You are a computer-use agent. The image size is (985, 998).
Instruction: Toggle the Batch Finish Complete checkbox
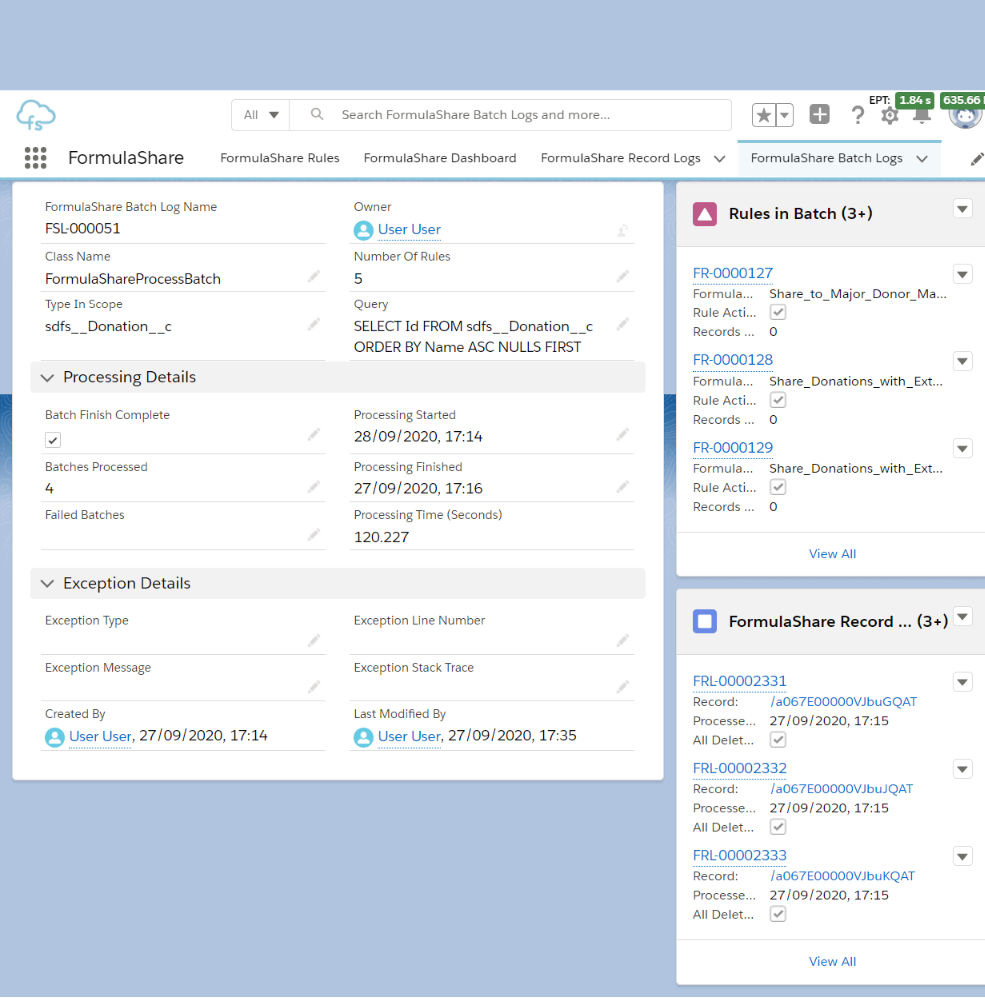pos(53,440)
